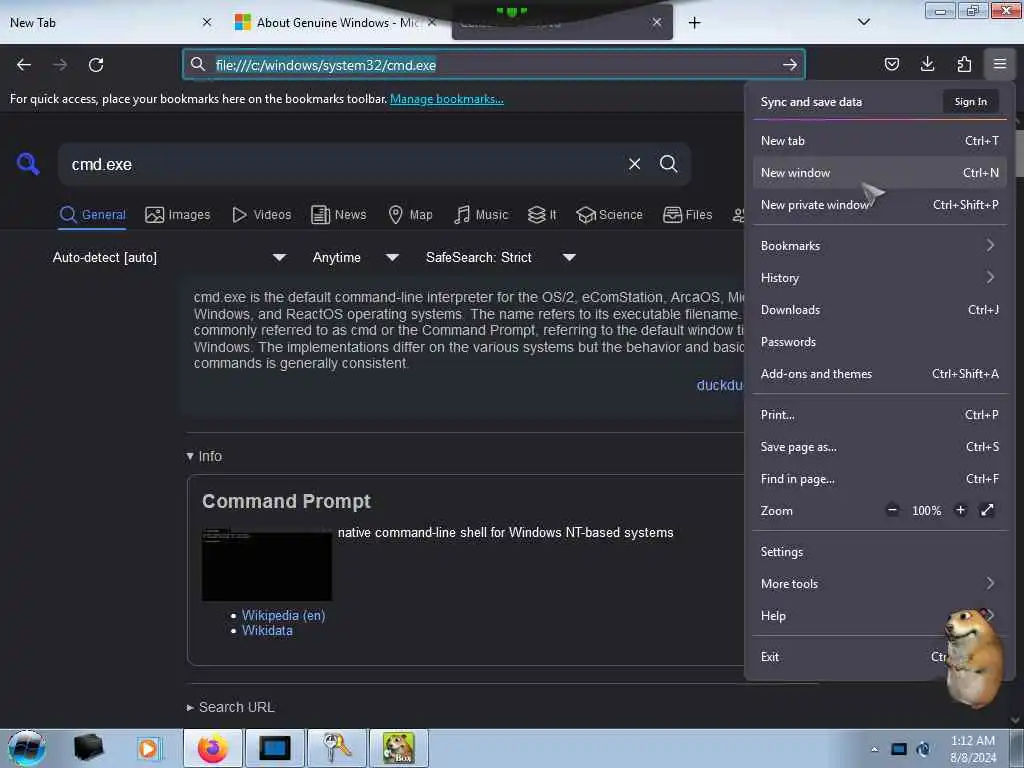
Task: Open the network tray icon
Action: (899, 749)
